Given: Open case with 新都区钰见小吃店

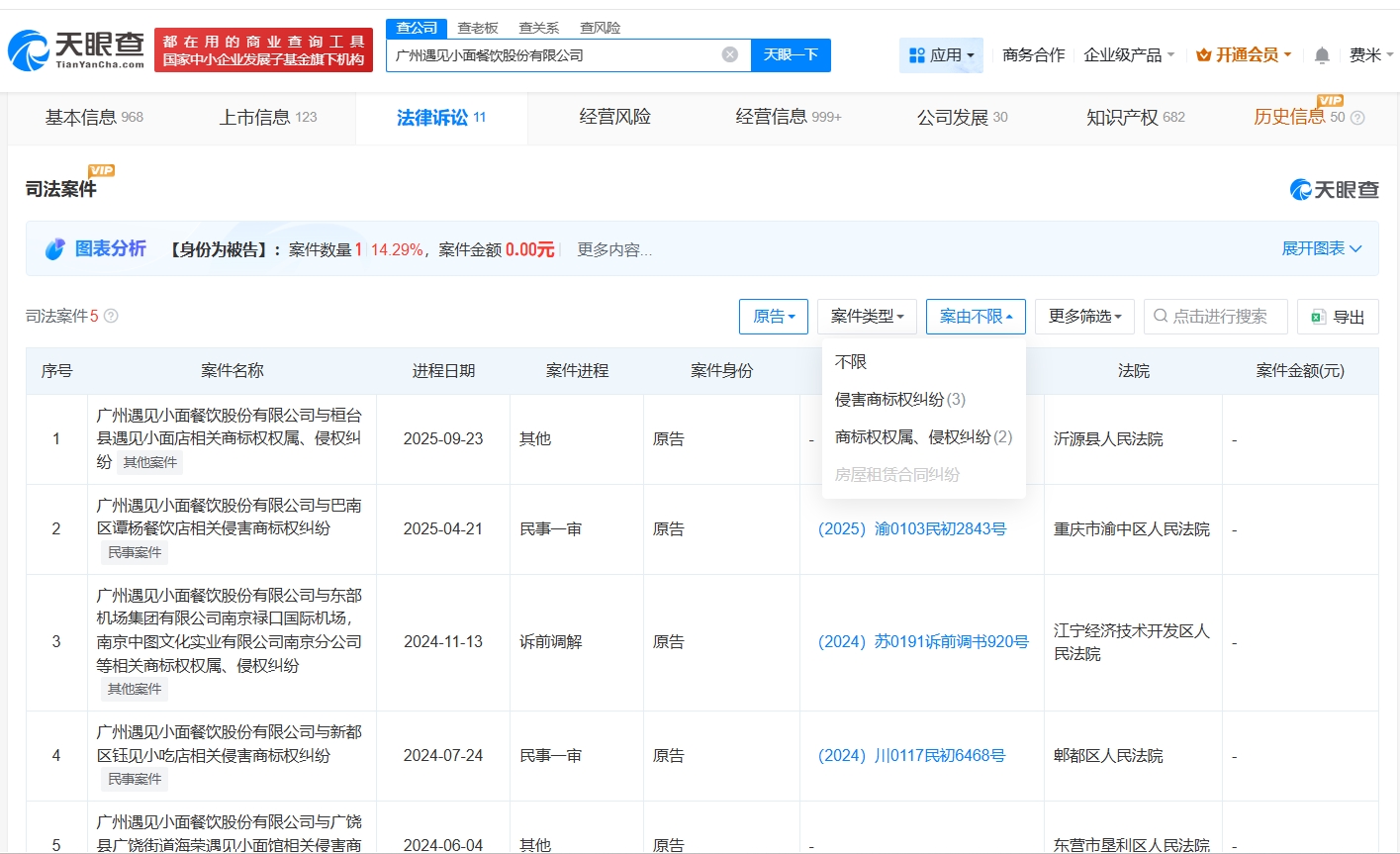Looking at the screenshot, I should 229,743.
